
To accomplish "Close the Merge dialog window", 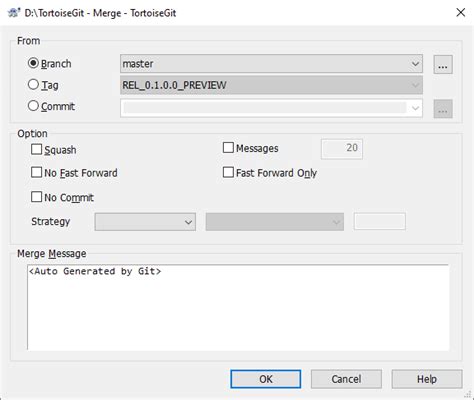I will tap(461, 13).
